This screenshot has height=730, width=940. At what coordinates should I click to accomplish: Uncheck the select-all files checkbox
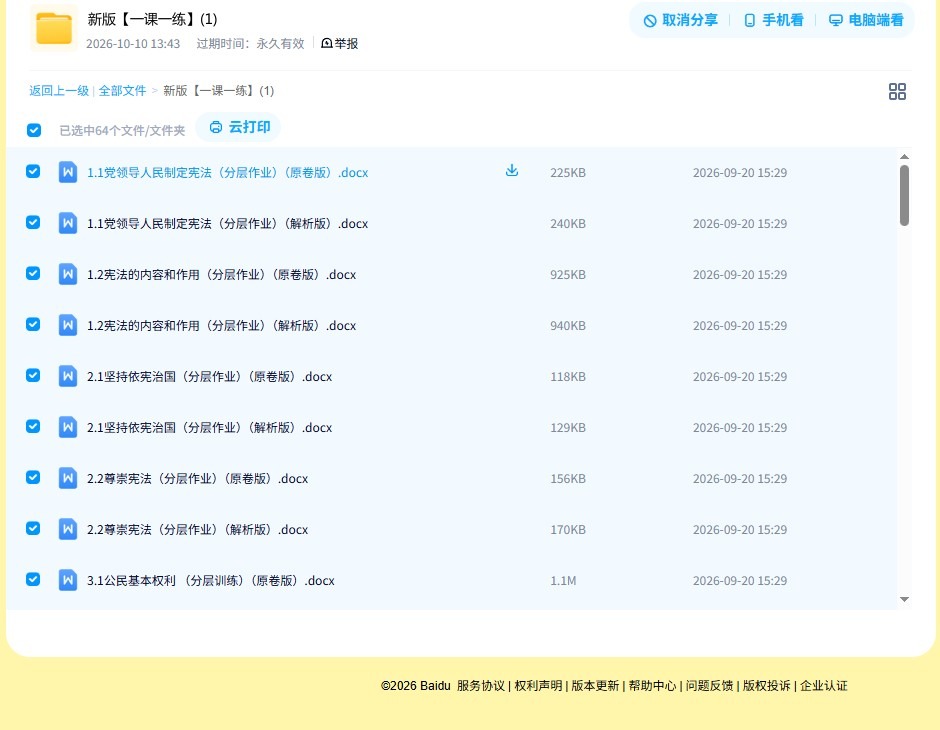[34, 130]
